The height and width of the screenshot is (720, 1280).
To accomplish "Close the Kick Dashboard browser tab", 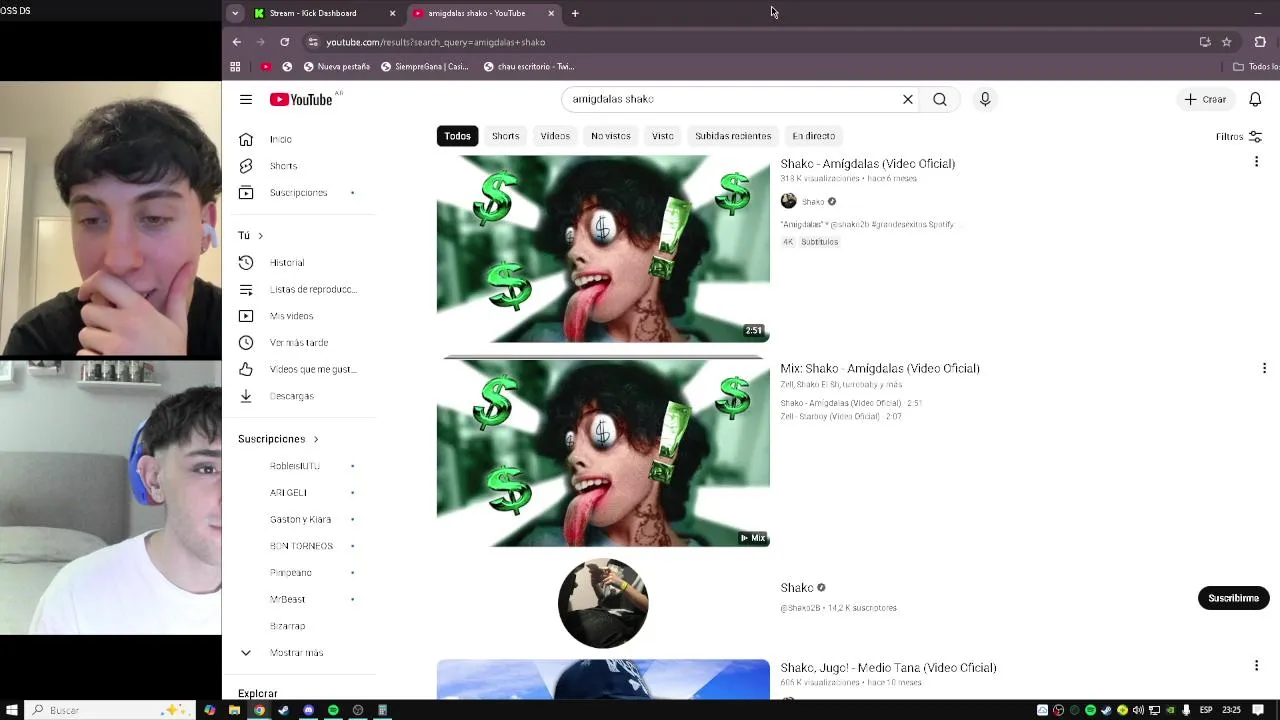I will [x=392, y=13].
